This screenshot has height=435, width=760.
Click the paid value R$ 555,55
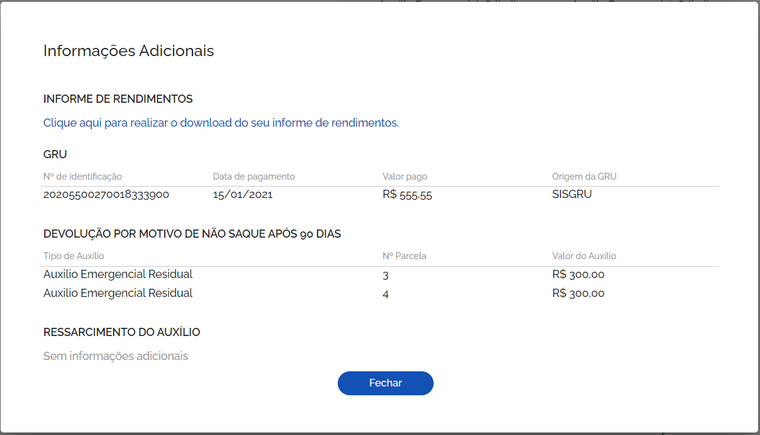pos(407,194)
